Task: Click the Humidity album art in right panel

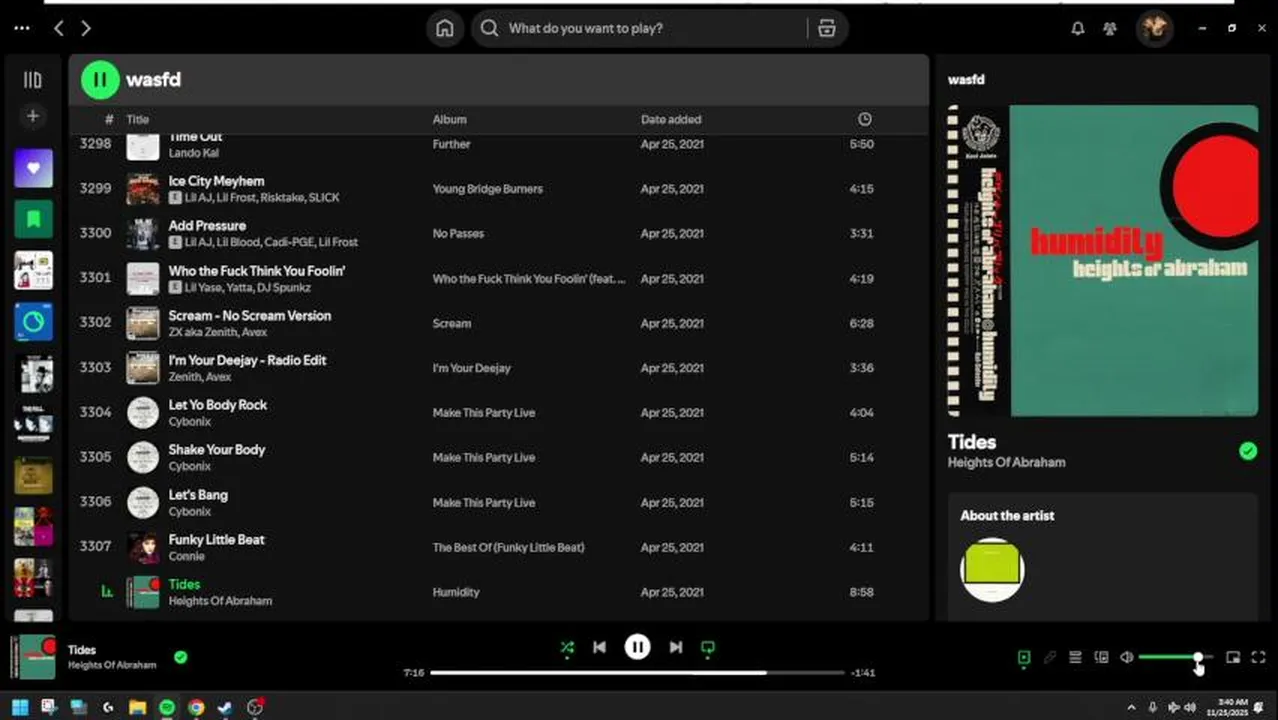Action: 1103,261
